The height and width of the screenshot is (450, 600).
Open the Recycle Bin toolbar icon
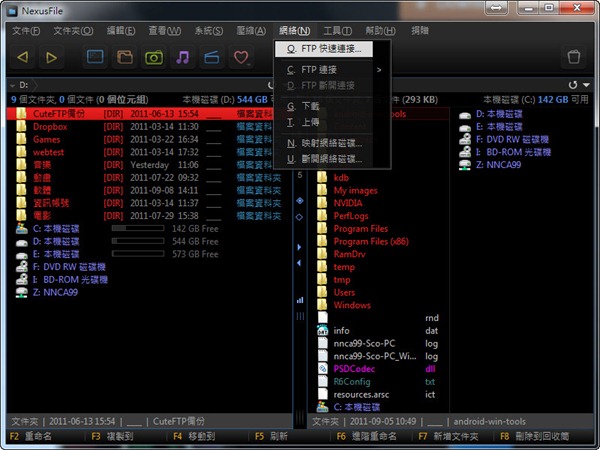[x=573, y=57]
